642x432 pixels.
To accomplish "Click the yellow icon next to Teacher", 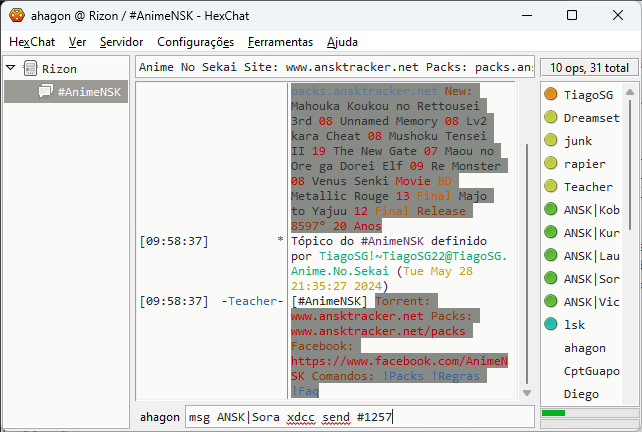I will tap(551, 186).
